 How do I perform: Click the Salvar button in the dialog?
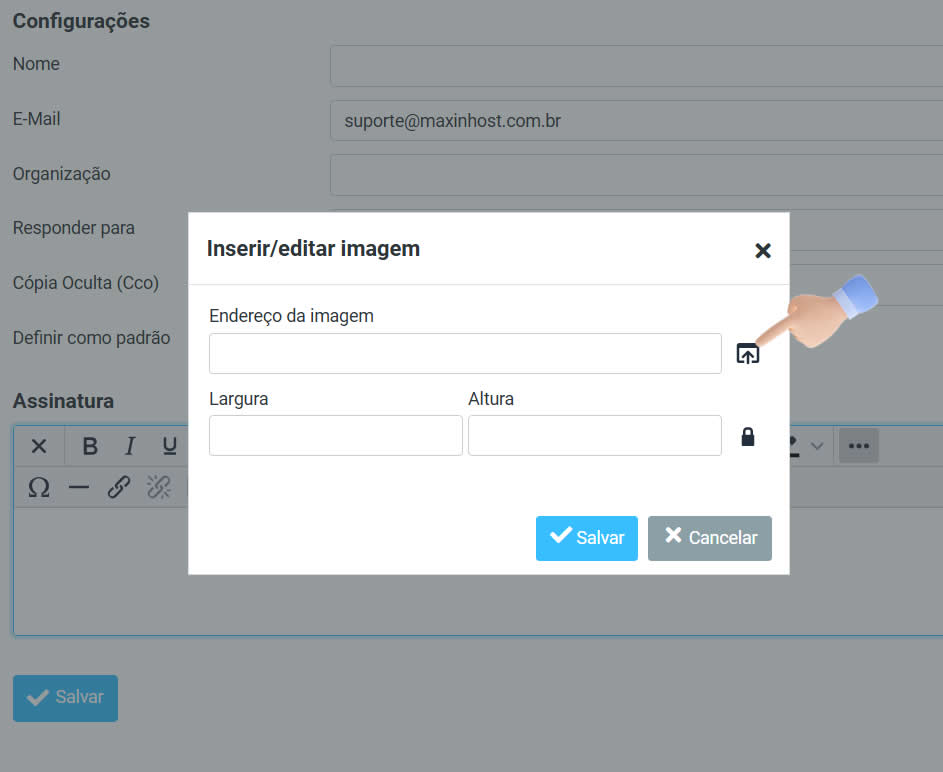click(x=586, y=538)
